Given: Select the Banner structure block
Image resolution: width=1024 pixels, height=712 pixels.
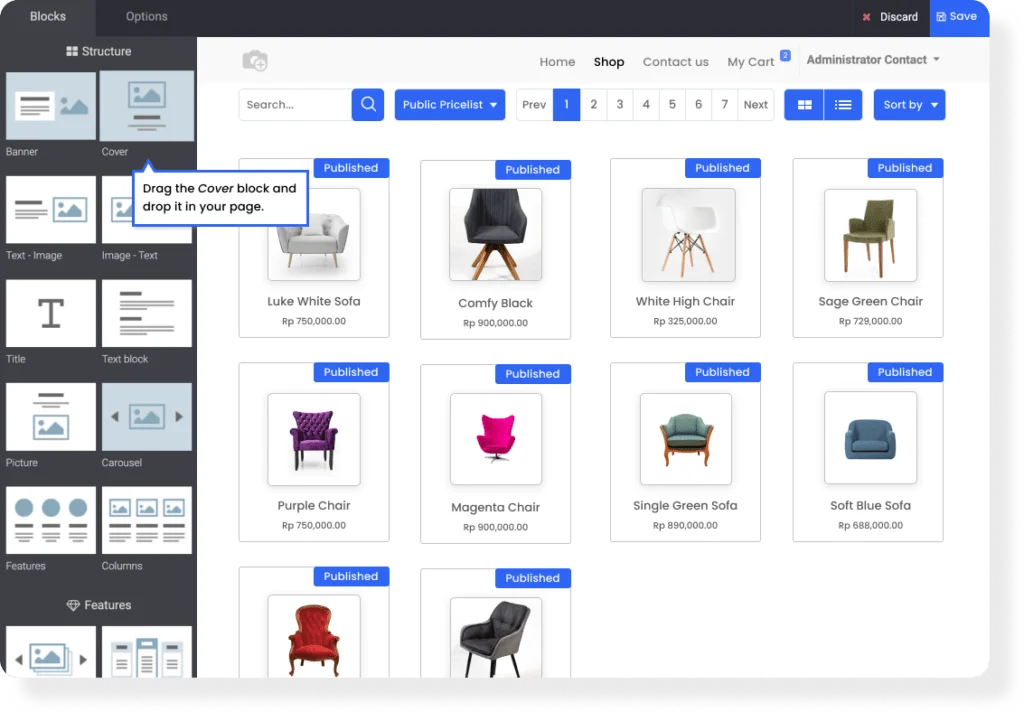Looking at the screenshot, I should pos(51,106).
